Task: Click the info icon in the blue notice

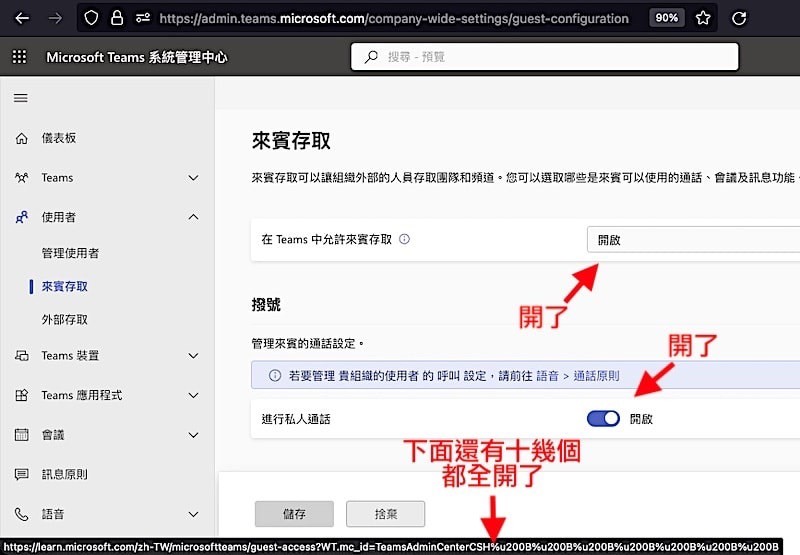Action: [x=275, y=376]
